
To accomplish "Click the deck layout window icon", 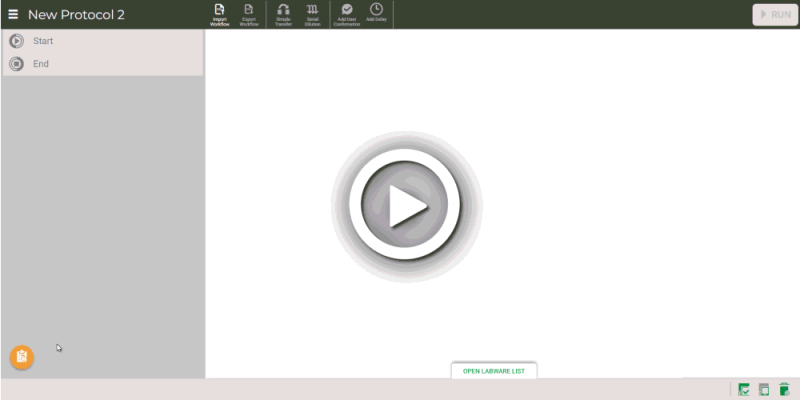I will point(764,389).
